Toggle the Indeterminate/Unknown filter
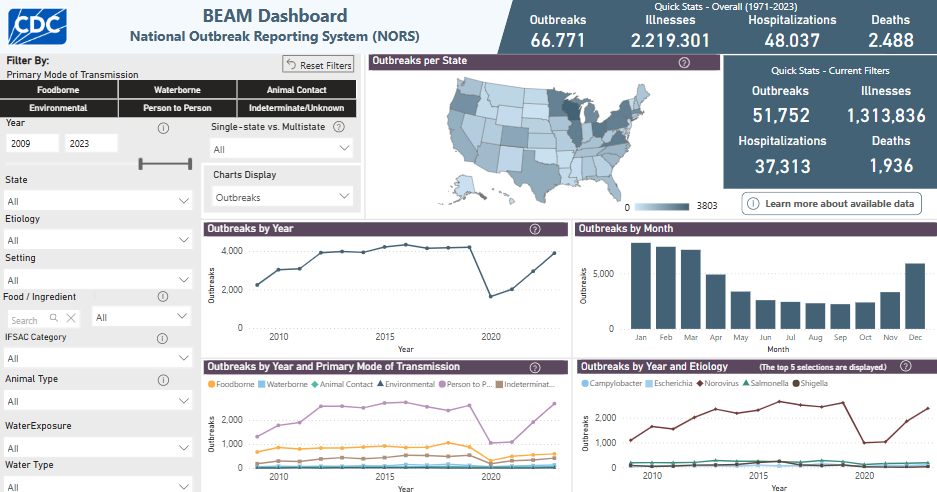The width and height of the screenshot is (937, 492). point(296,108)
